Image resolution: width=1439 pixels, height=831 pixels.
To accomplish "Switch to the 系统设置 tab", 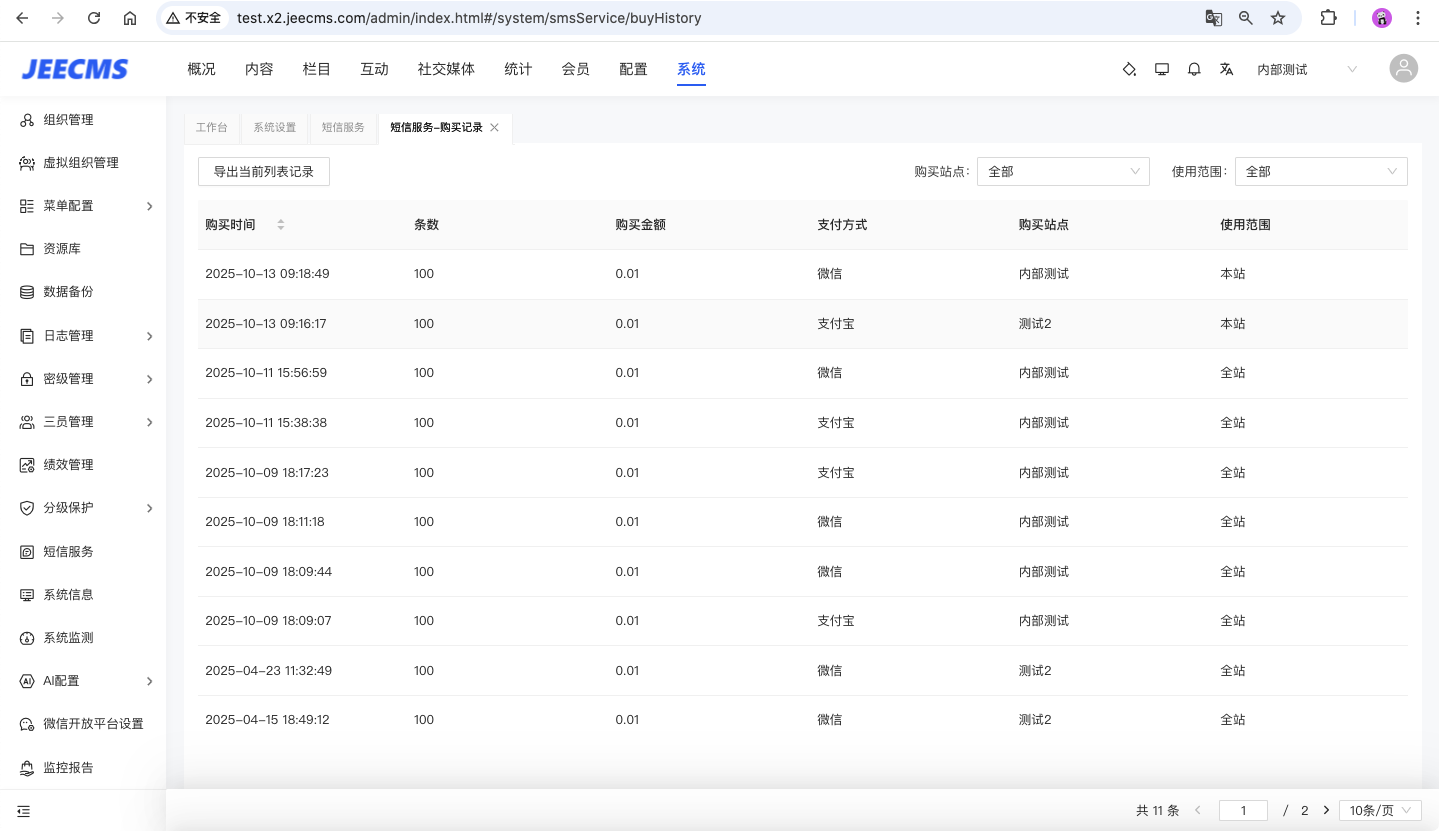I will point(274,128).
